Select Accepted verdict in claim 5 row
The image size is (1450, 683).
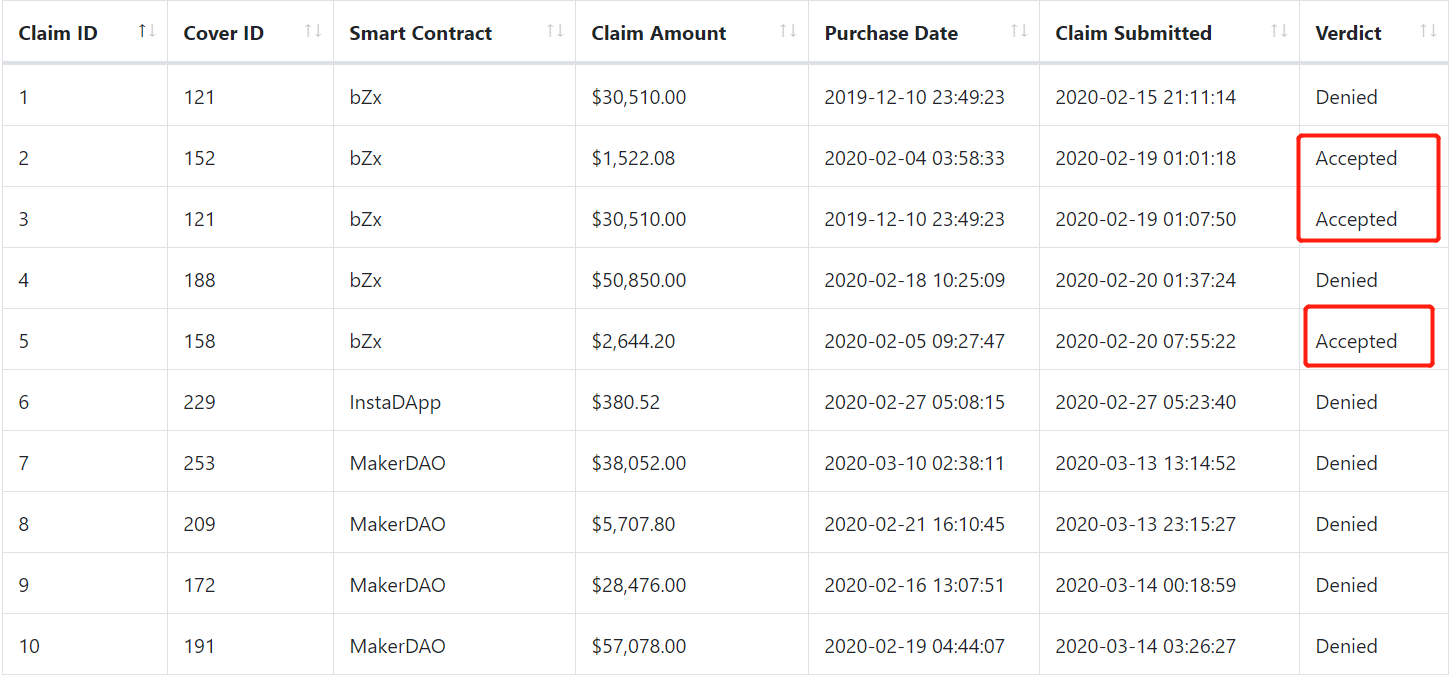coord(1356,341)
